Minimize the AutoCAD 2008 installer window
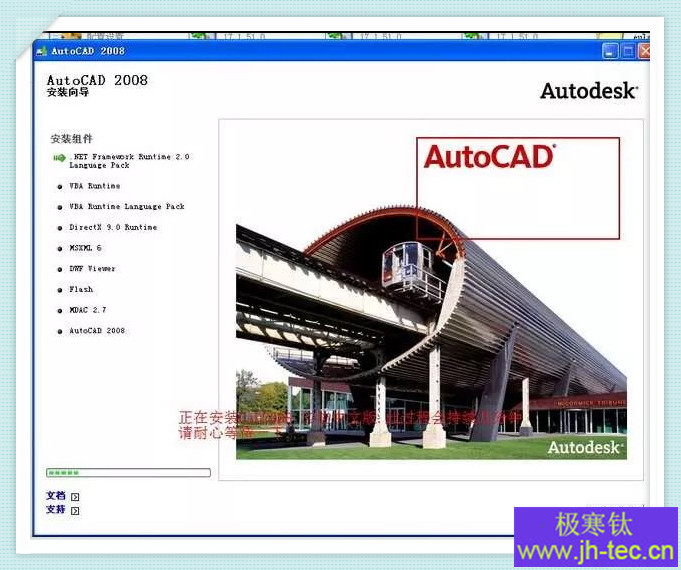The image size is (681, 570). (x=610, y=52)
